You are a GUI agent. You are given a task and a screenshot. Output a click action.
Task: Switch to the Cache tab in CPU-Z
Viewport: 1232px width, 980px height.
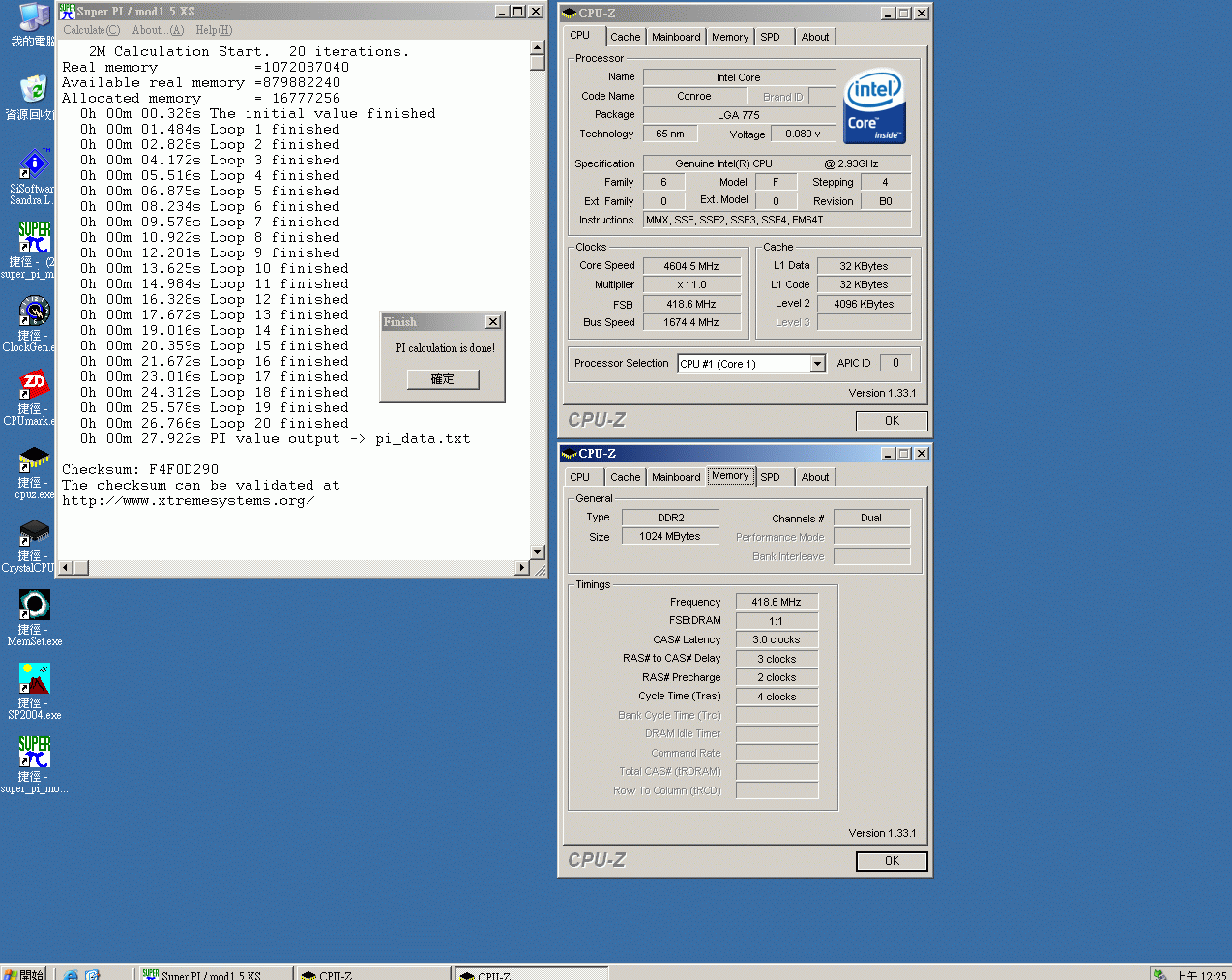(625, 36)
